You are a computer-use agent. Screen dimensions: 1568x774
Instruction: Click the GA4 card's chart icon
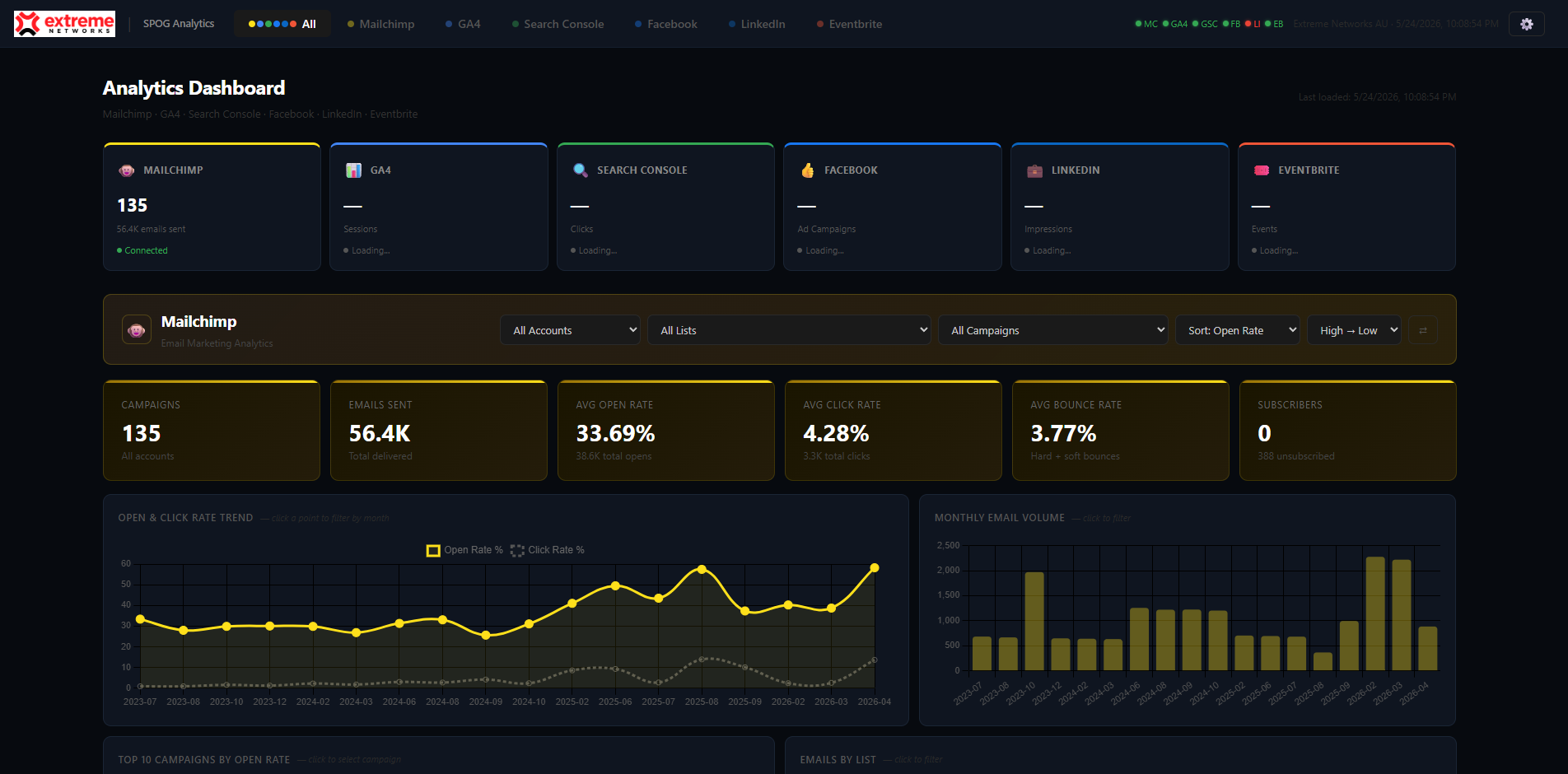353,170
